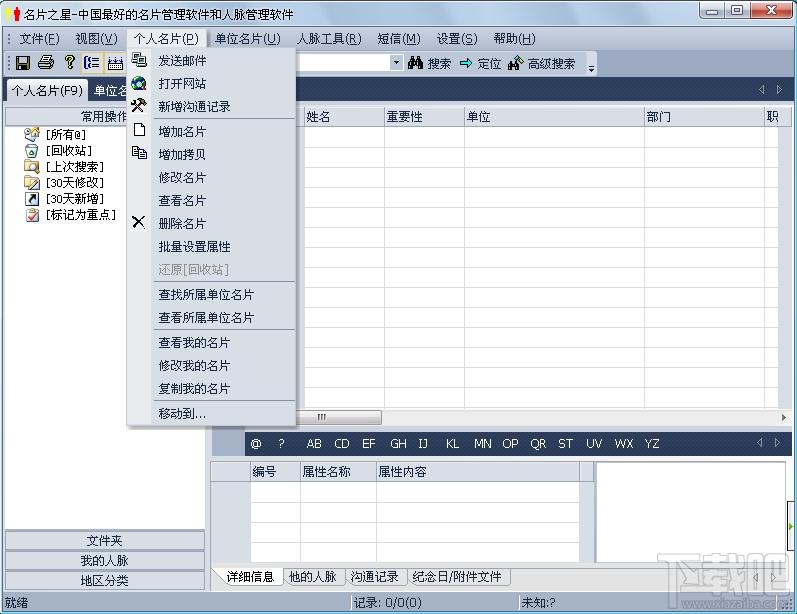797x614 pixels.
Task: Open the 帮助(H) menu
Action: (514, 39)
